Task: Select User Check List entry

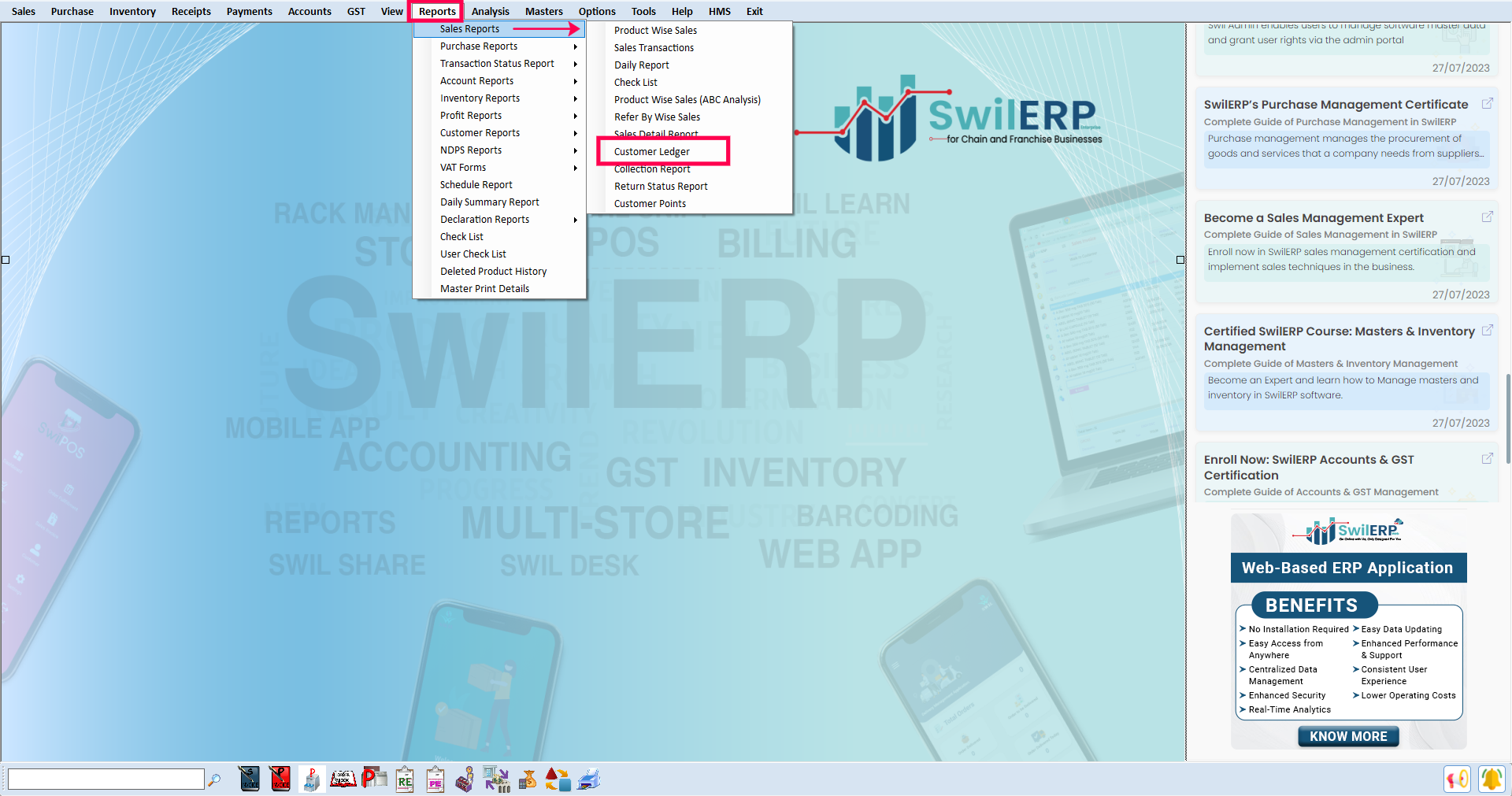Action: pyautogui.click(x=472, y=254)
